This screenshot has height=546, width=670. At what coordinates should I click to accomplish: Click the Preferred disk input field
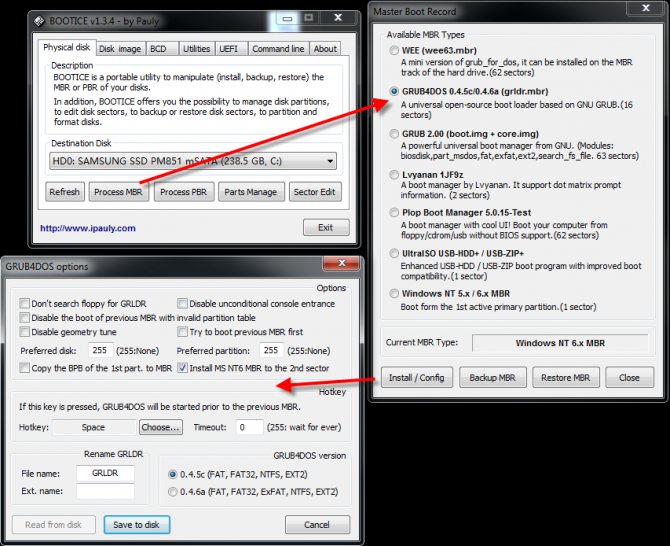click(100, 350)
